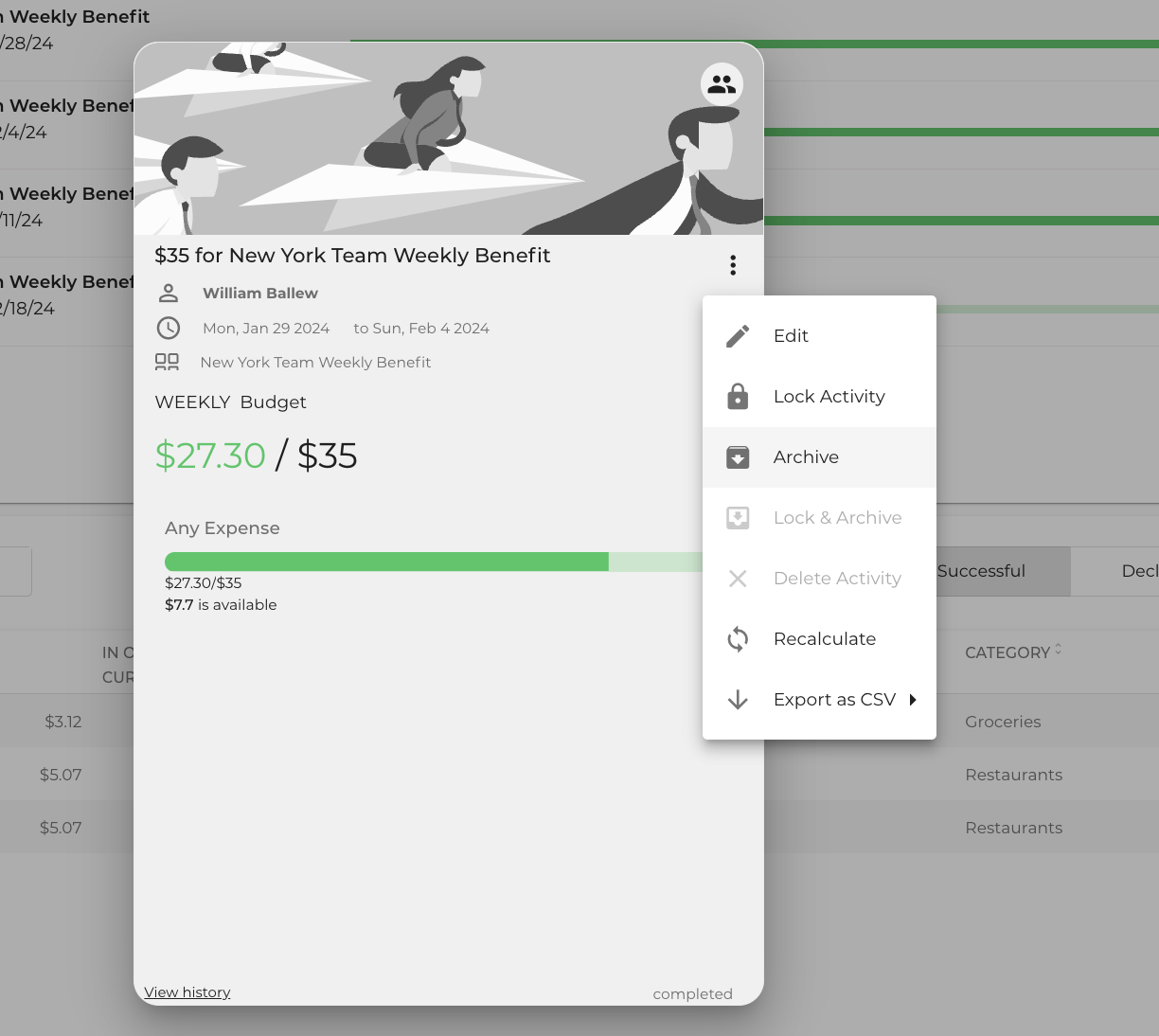This screenshot has height=1036, width=1159.
Task: Sort by the CATEGORY column header
Action: pyautogui.click(x=1013, y=652)
